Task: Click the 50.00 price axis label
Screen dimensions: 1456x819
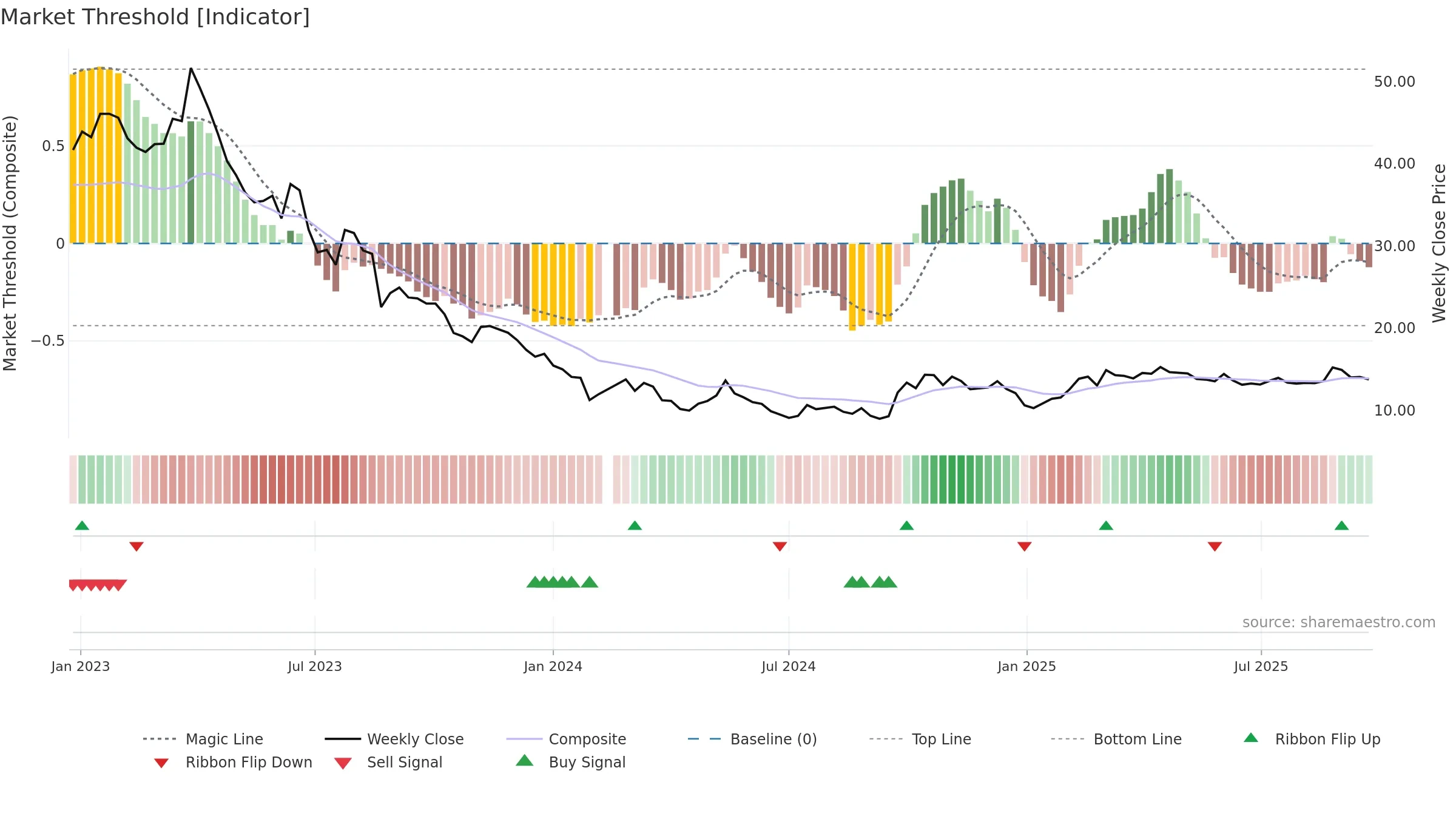Action: [1394, 81]
